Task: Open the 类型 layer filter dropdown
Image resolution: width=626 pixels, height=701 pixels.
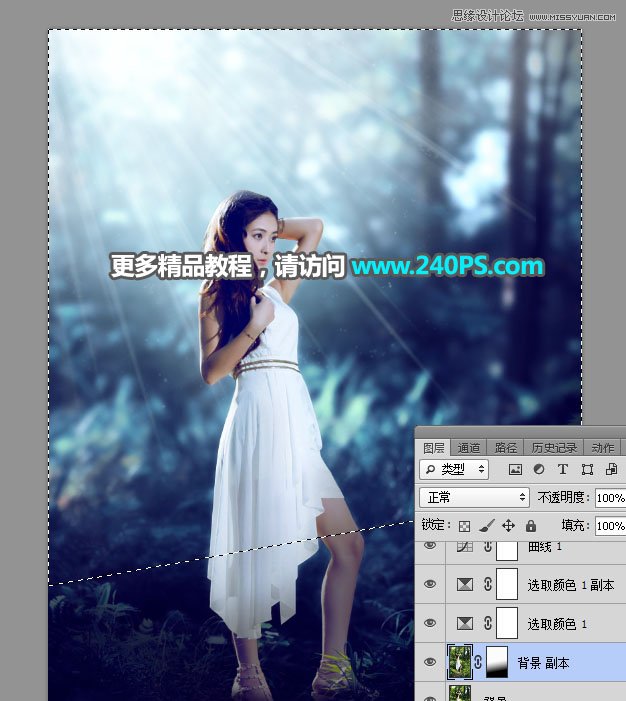Action: coord(454,469)
